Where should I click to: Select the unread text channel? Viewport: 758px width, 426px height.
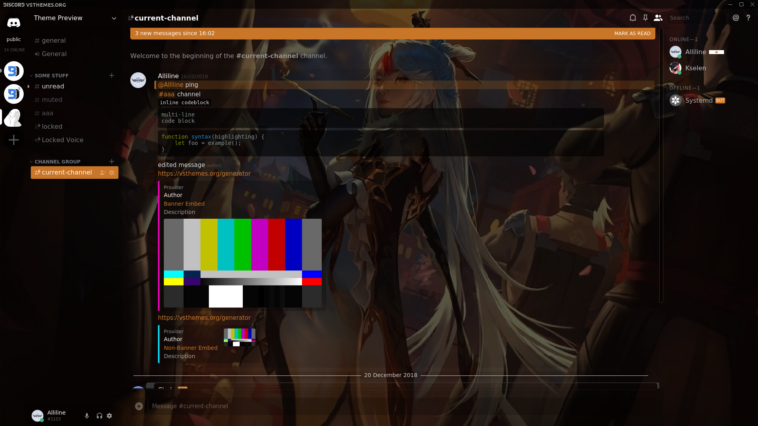pyautogui.click(x=52, y=87)
